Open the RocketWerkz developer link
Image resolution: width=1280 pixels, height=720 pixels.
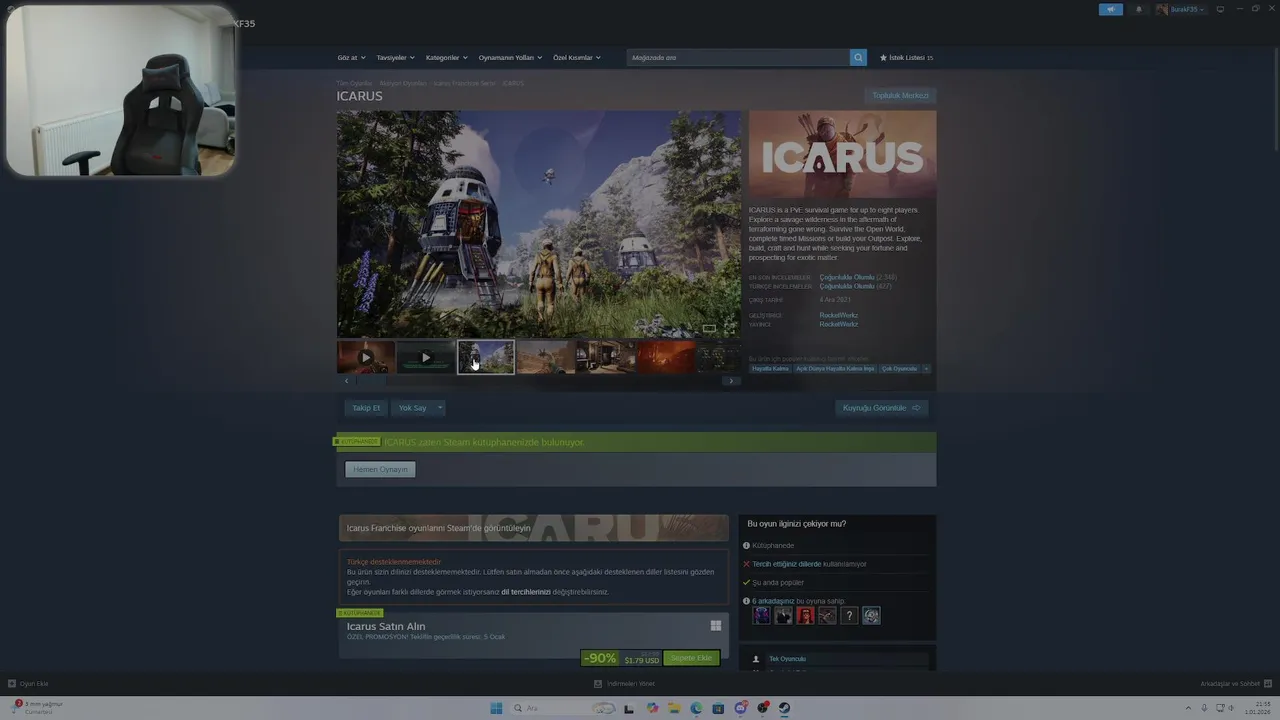838,315
